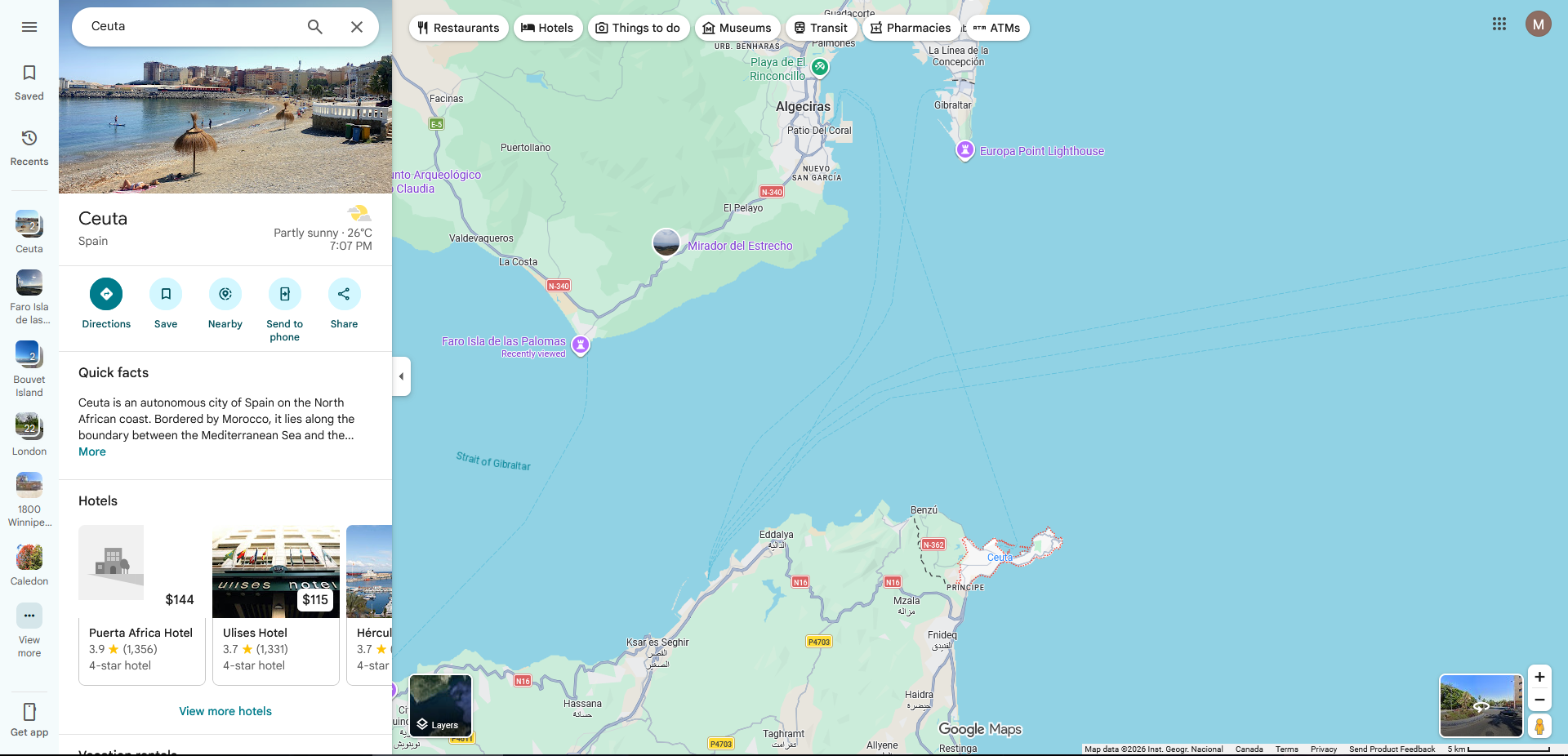The width and height of the screenshot is (1568, 756).
Task: Zoom out on the map
Action: pyautogui.click(x=1539, y=700)
